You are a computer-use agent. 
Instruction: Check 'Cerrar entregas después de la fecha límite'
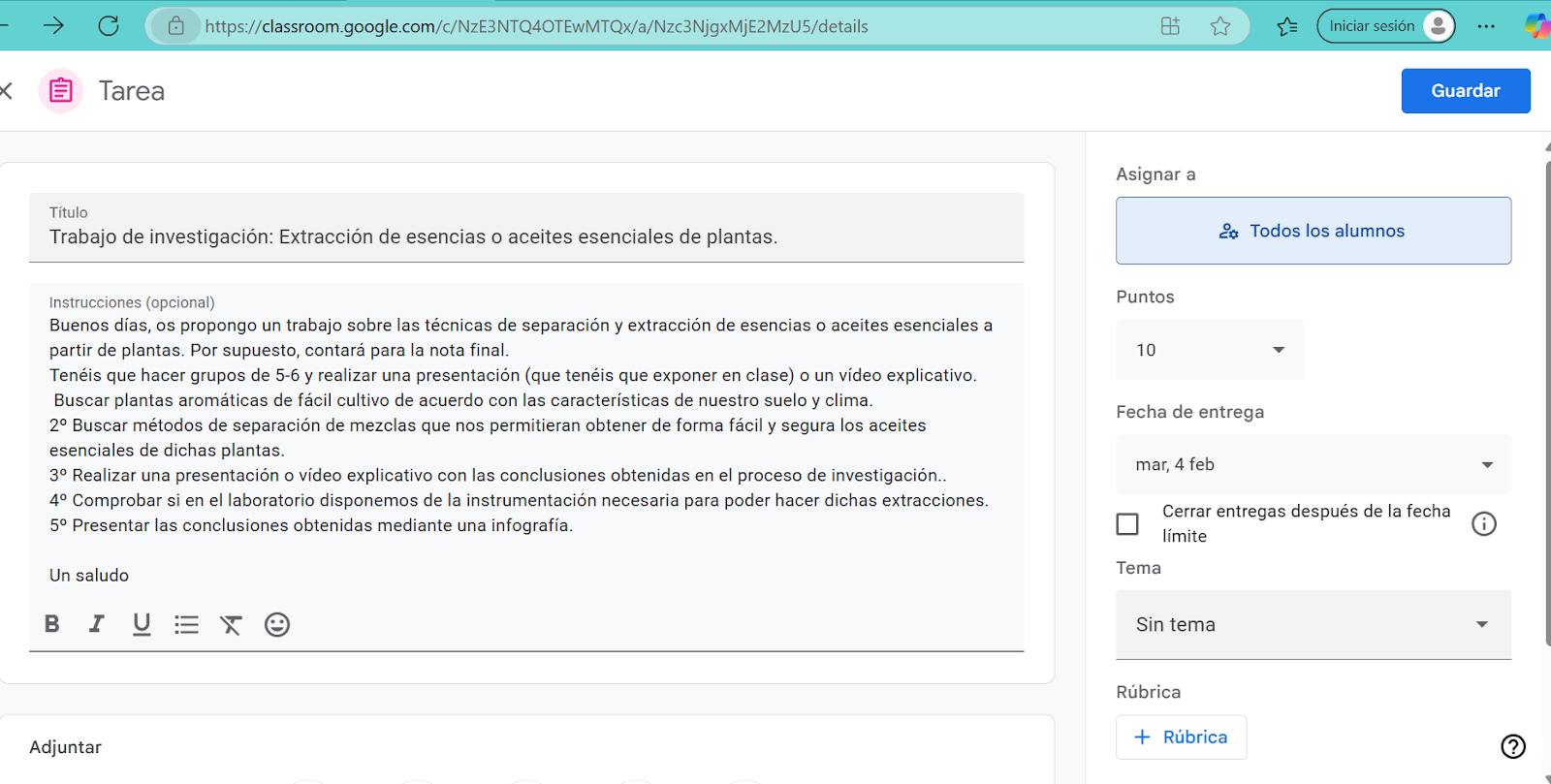tap(1127, 524)
